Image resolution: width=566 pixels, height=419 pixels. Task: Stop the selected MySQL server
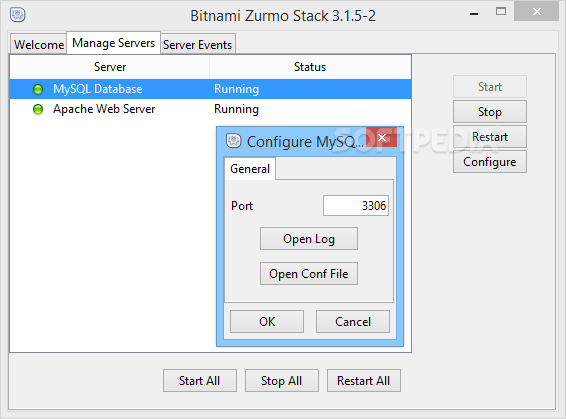coord(489,112)
